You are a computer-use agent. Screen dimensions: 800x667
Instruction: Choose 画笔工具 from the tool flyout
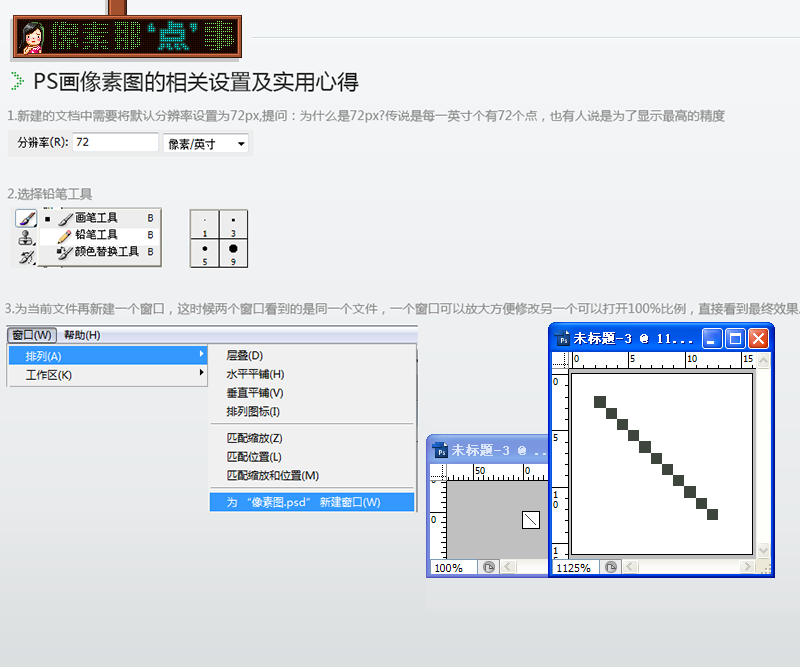pos(100,218)
